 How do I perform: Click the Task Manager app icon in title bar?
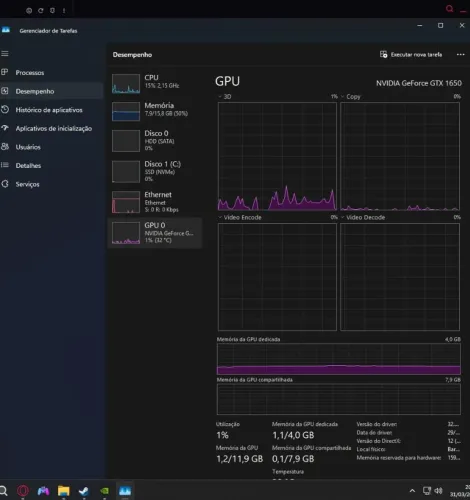click(x=6, y=30)
